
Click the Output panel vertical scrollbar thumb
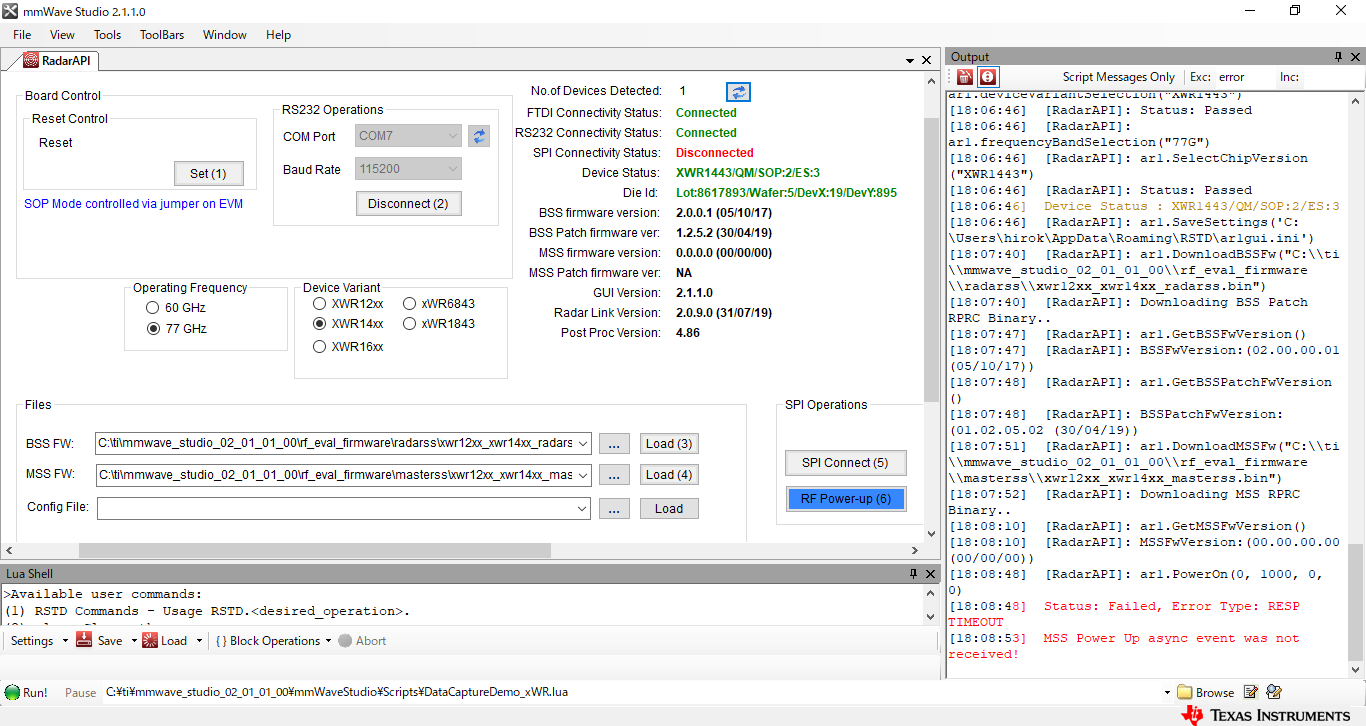[x=1355, y=602]
